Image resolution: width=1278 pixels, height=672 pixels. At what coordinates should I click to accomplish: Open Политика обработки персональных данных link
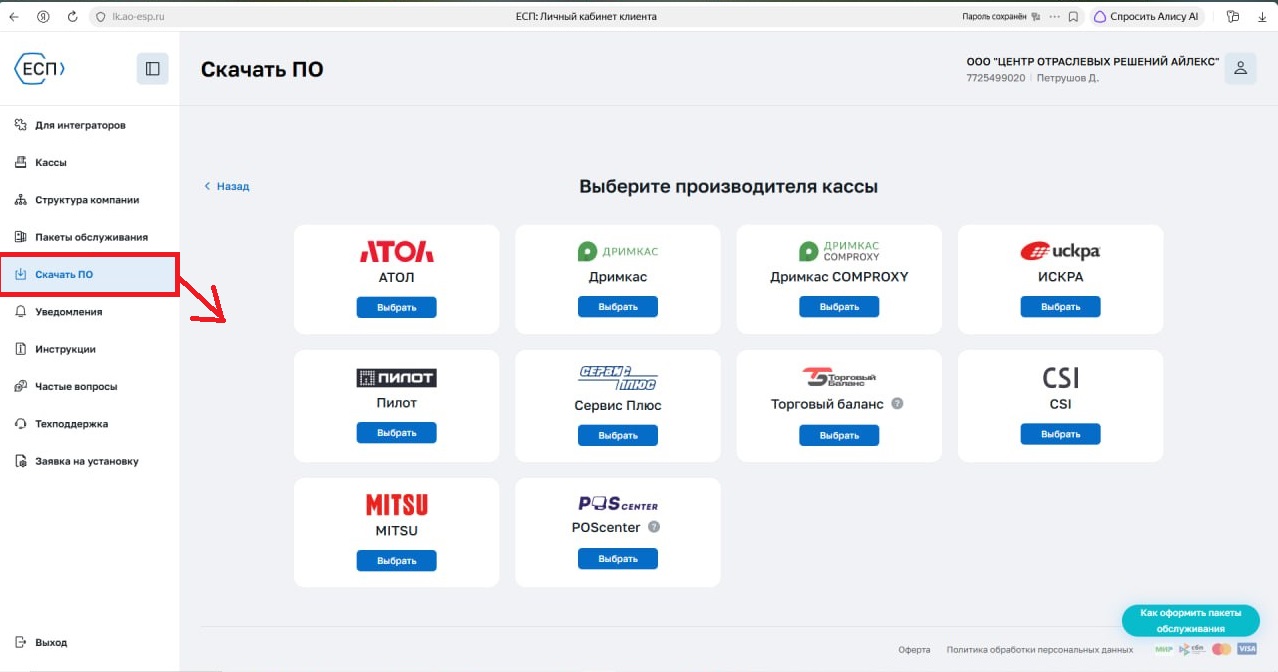[x=1040, y=650]
